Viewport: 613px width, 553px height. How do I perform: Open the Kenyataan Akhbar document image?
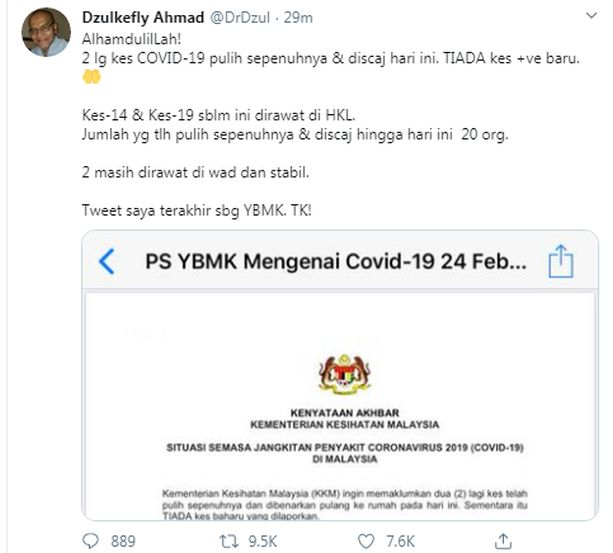tap(340, 406)
